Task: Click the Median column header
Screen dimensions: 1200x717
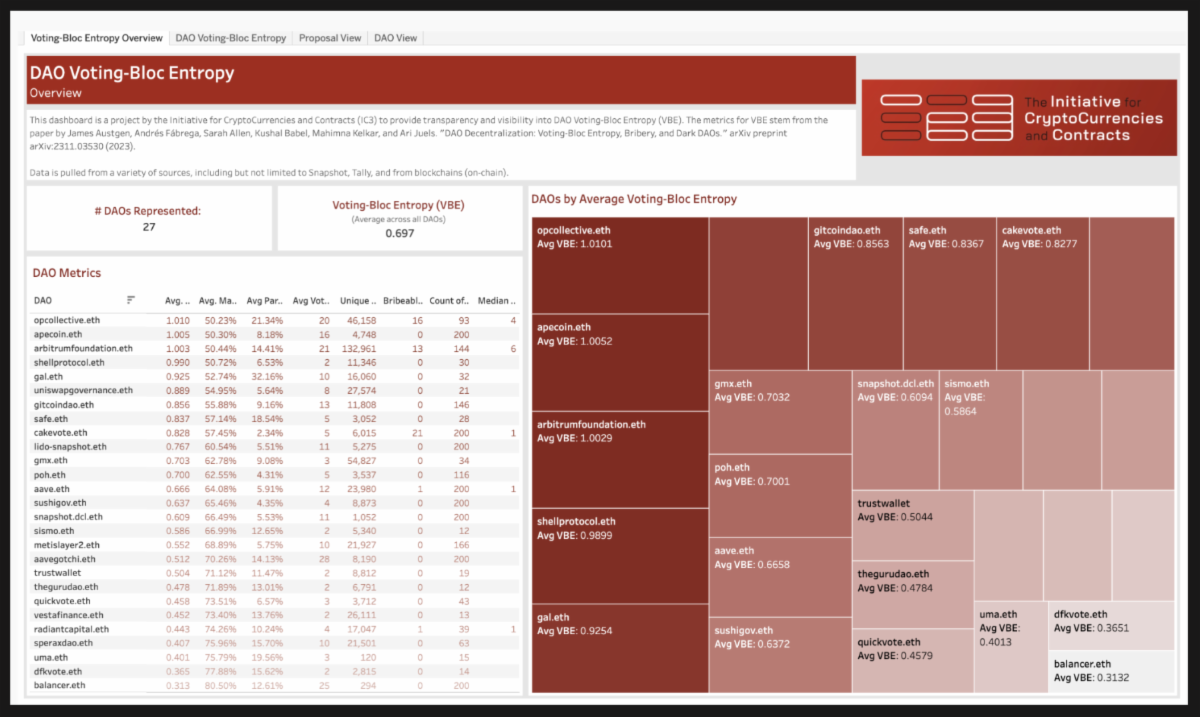Action: (x=497, y=300)
